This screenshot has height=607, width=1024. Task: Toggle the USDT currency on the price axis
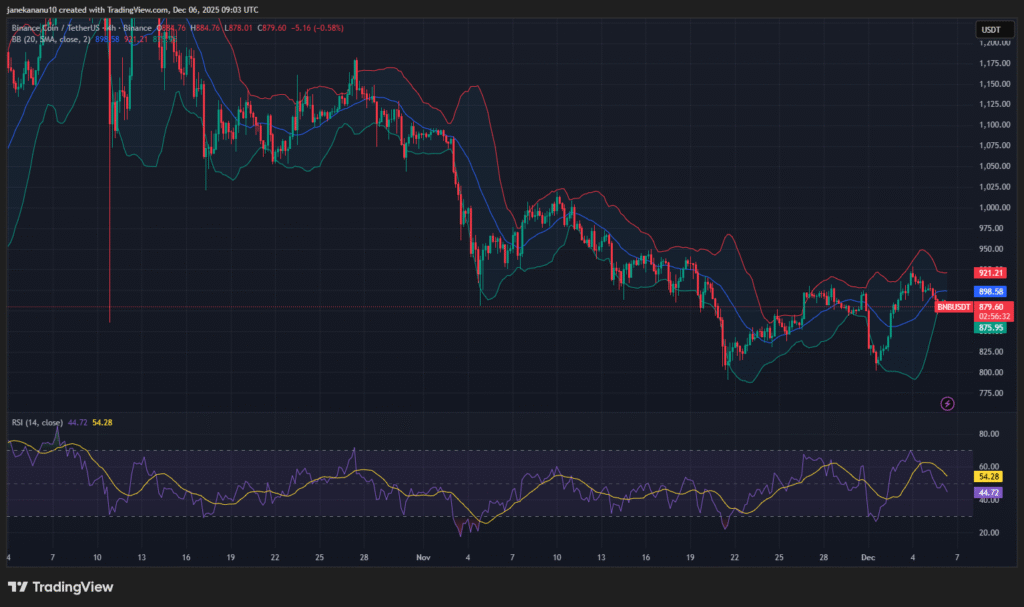(995, 30)
